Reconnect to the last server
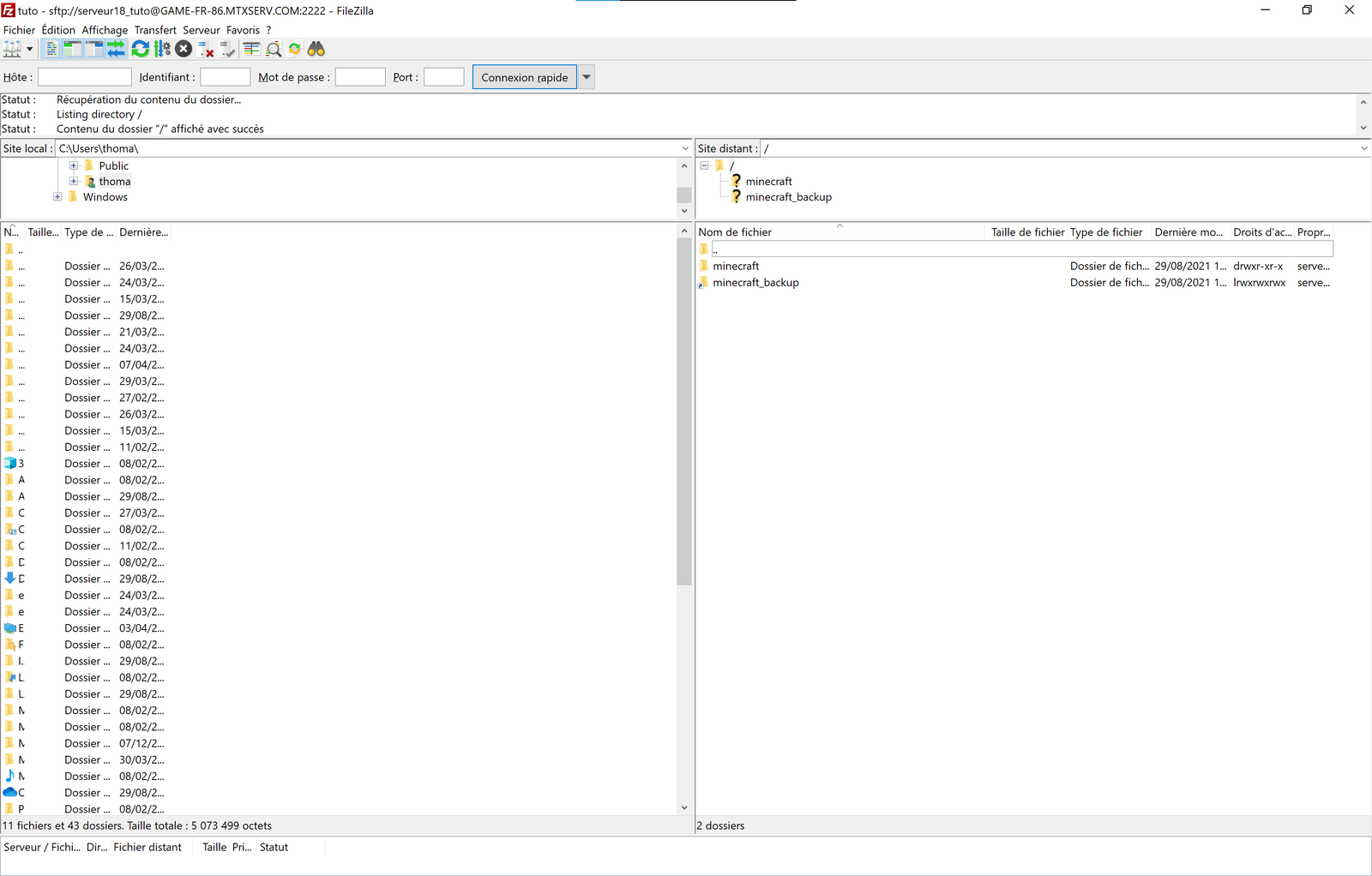Viewport: 1372px width, 876px height. pos(227,49)
